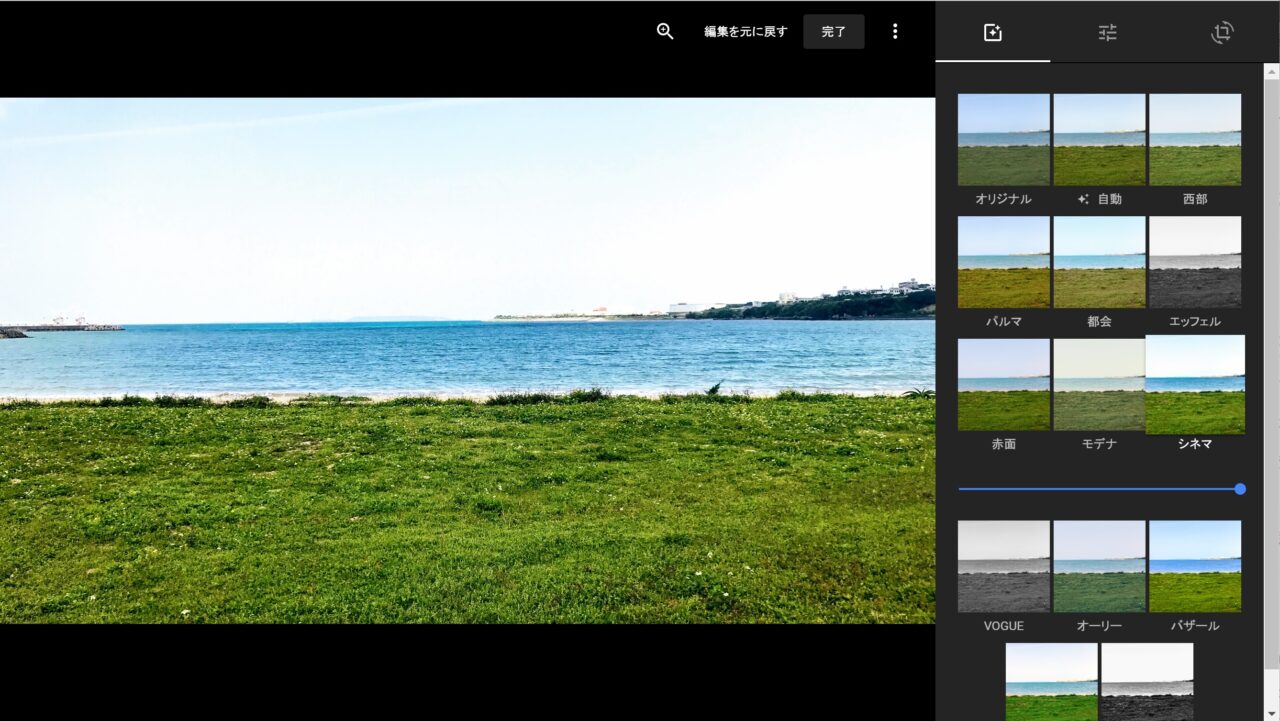Click the filter intensity slider handle

pos(1240,489)
